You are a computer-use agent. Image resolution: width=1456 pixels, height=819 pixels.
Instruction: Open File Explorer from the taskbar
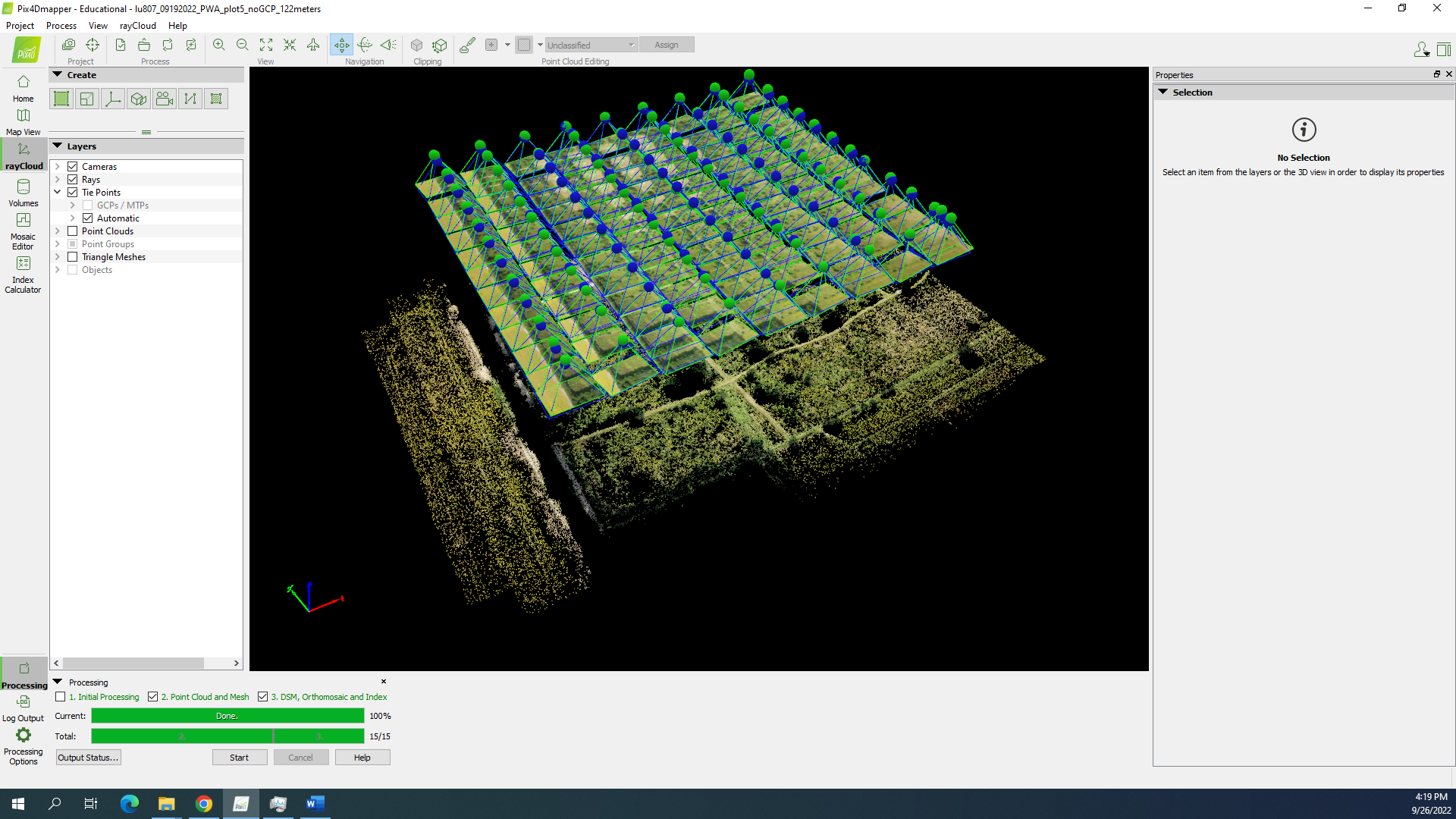pyautogui.click(x=167, y=804)
